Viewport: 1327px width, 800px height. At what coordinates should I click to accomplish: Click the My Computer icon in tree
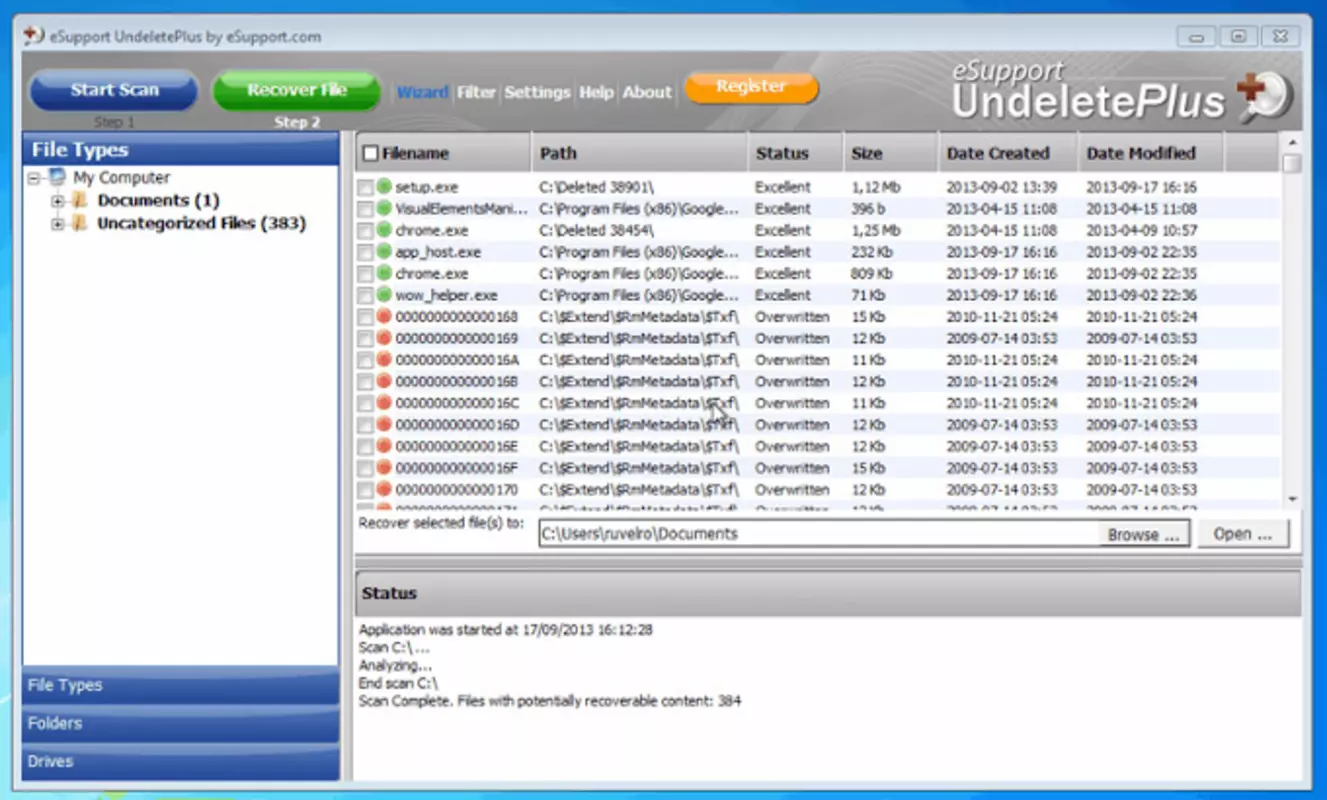coord(57,178)
